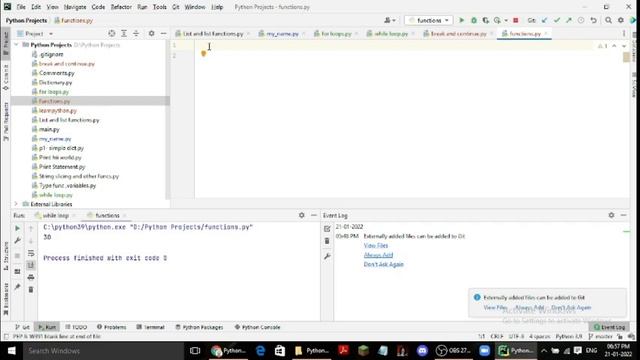Expand the External Libraries node
Image resolution: width=640 pixels, height=360 pixels.
pyautogui.click(x=16, y=204)
